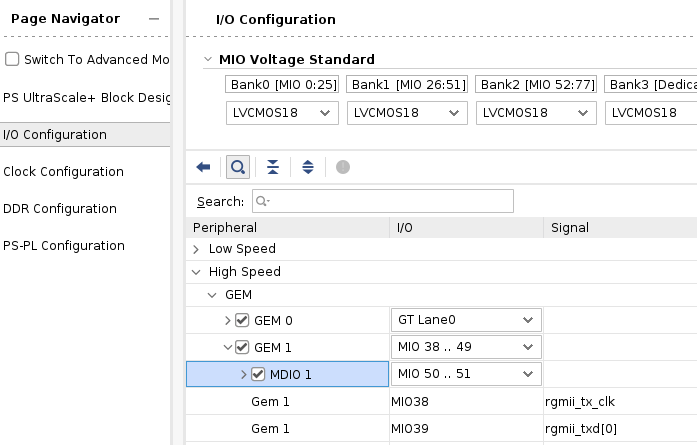
Task: Minimize the Page Navigator panel
Action: pyautogui.click(x=152, y=19)
